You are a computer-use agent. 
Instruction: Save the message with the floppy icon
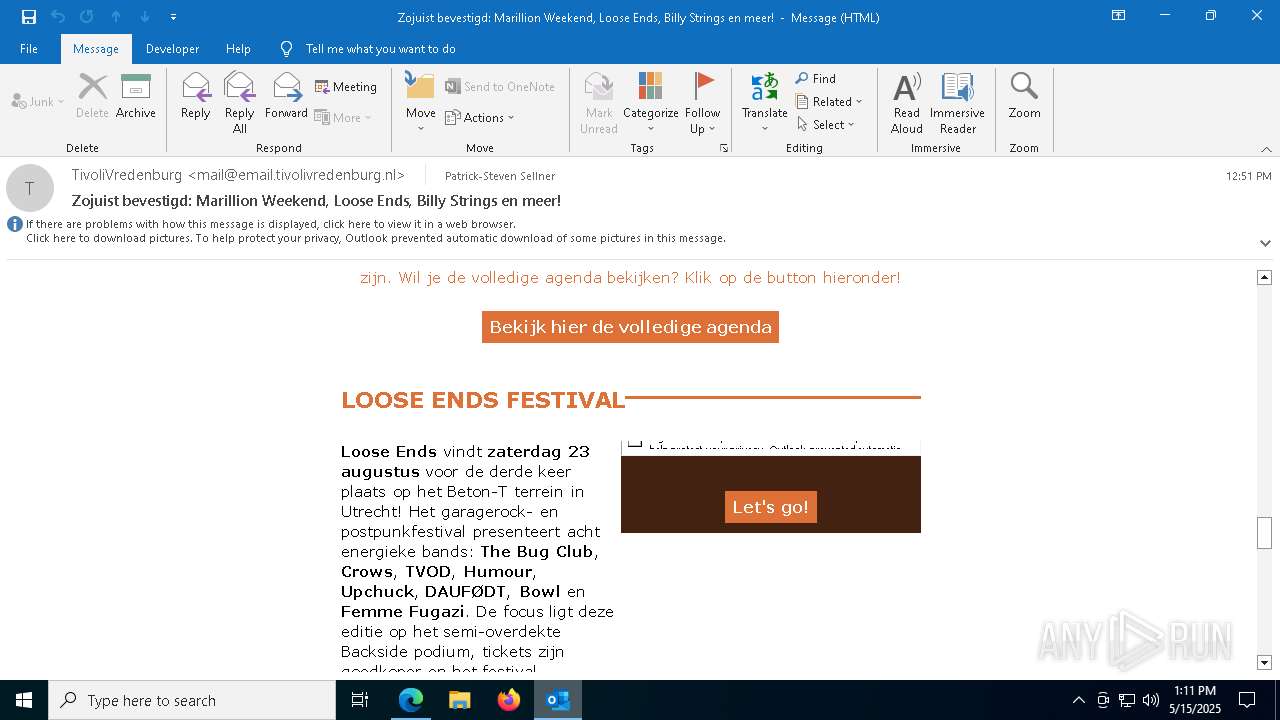tap(28, 16)
